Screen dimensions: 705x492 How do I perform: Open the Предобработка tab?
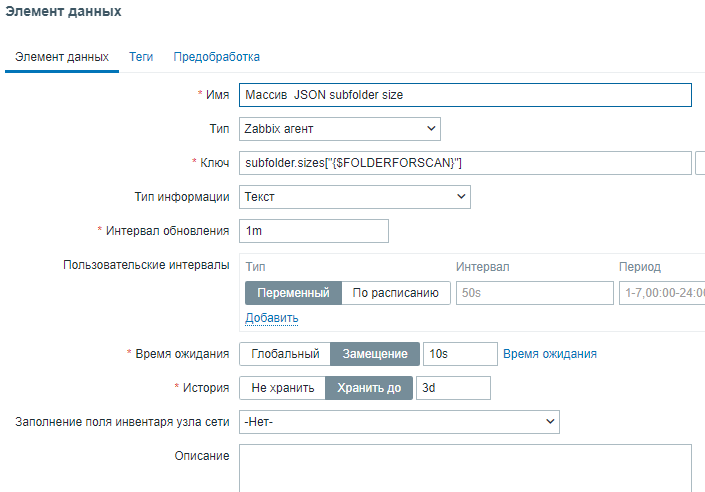click(216, 57)
